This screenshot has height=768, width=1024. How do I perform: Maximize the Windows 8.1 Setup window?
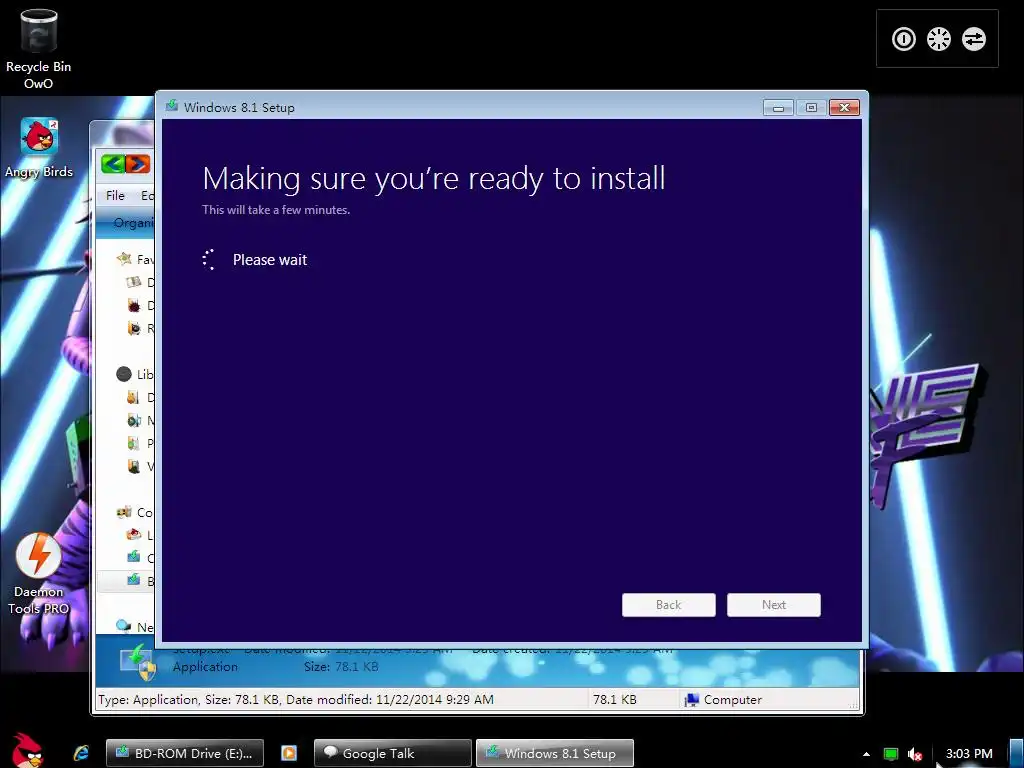(811, 108)
